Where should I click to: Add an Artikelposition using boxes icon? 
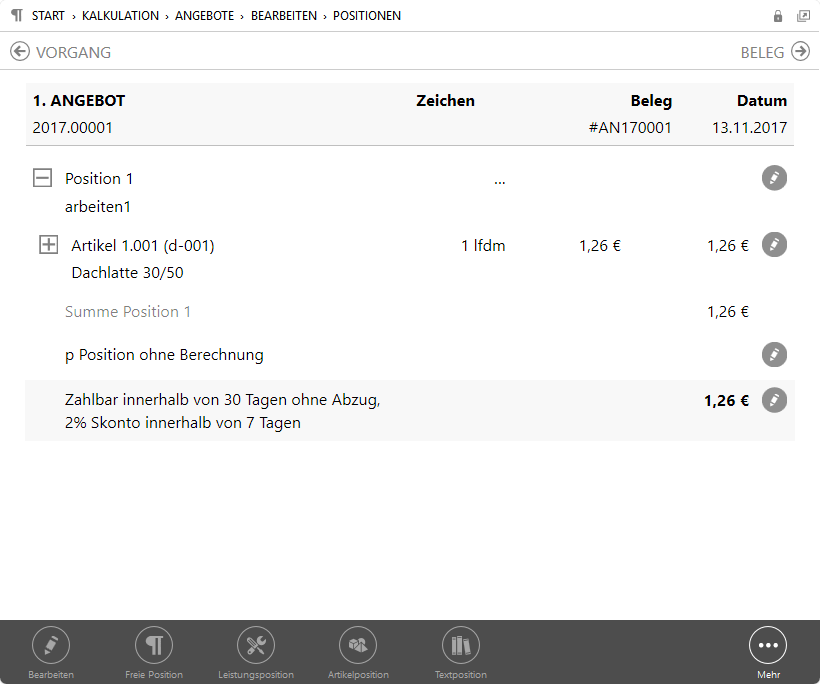tap(358, 646)
